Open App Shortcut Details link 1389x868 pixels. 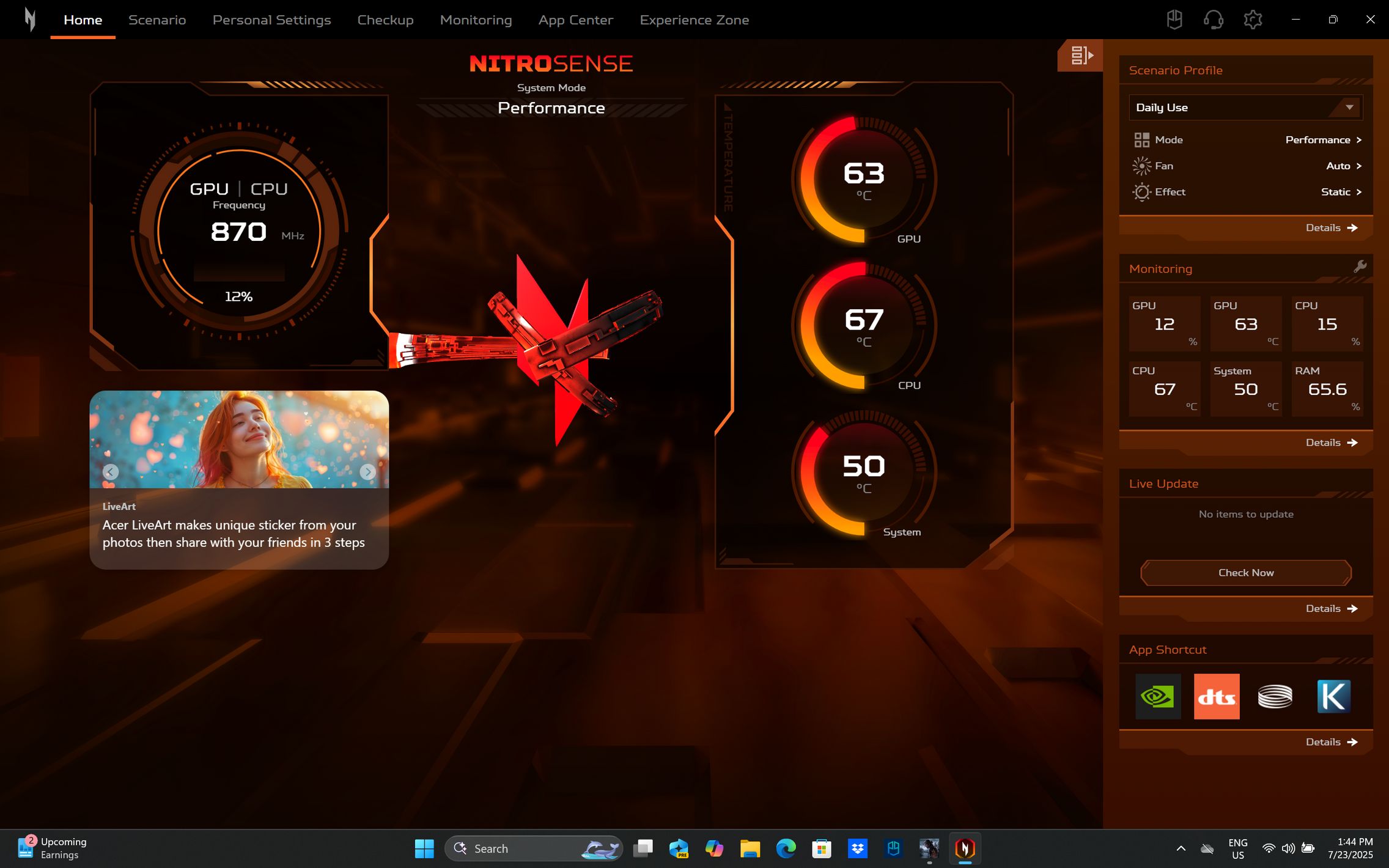click(x=1331, y=741)
